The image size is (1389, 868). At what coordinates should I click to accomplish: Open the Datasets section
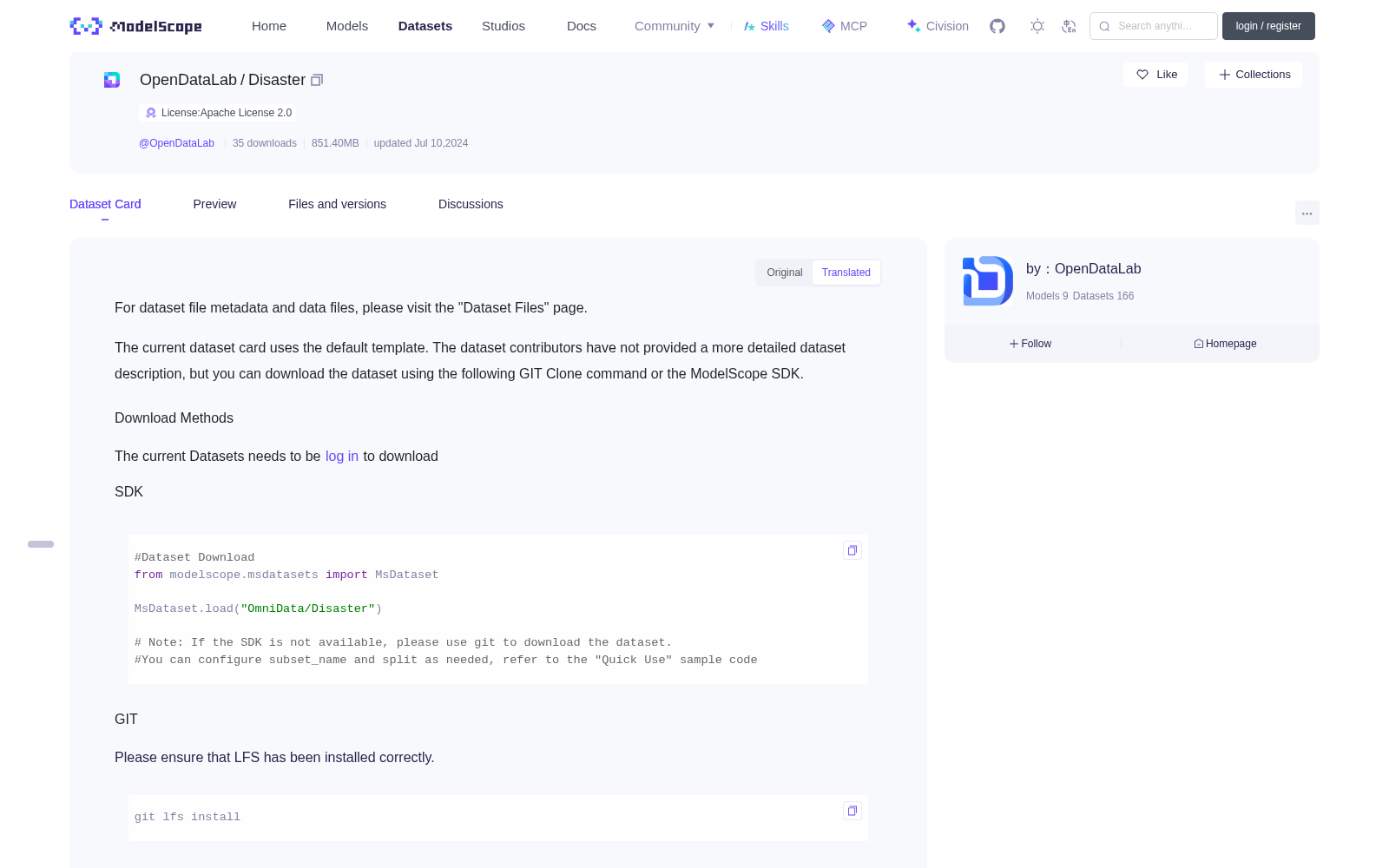pos(425,26)
